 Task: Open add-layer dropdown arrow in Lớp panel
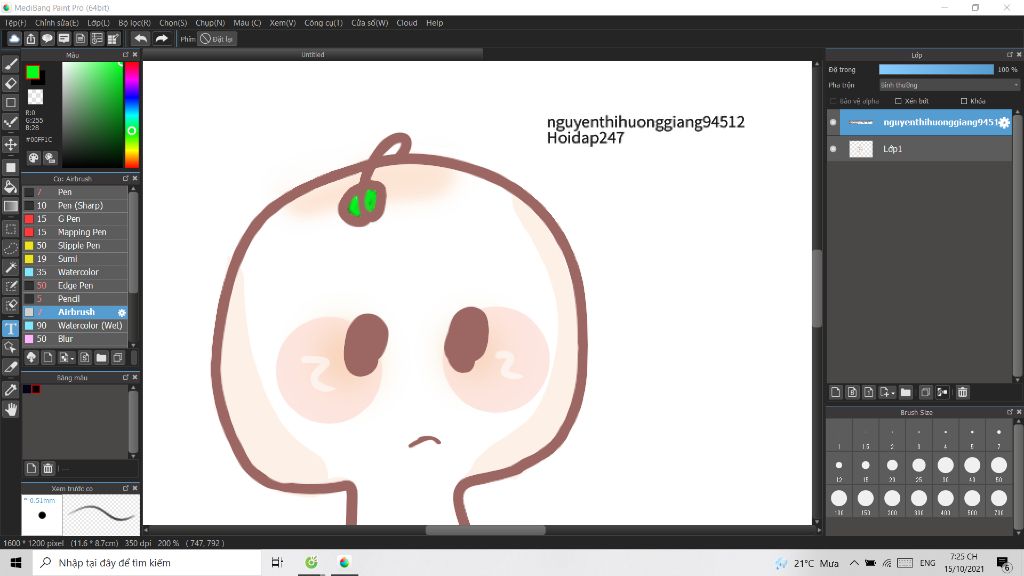click(x=893, y=394)
